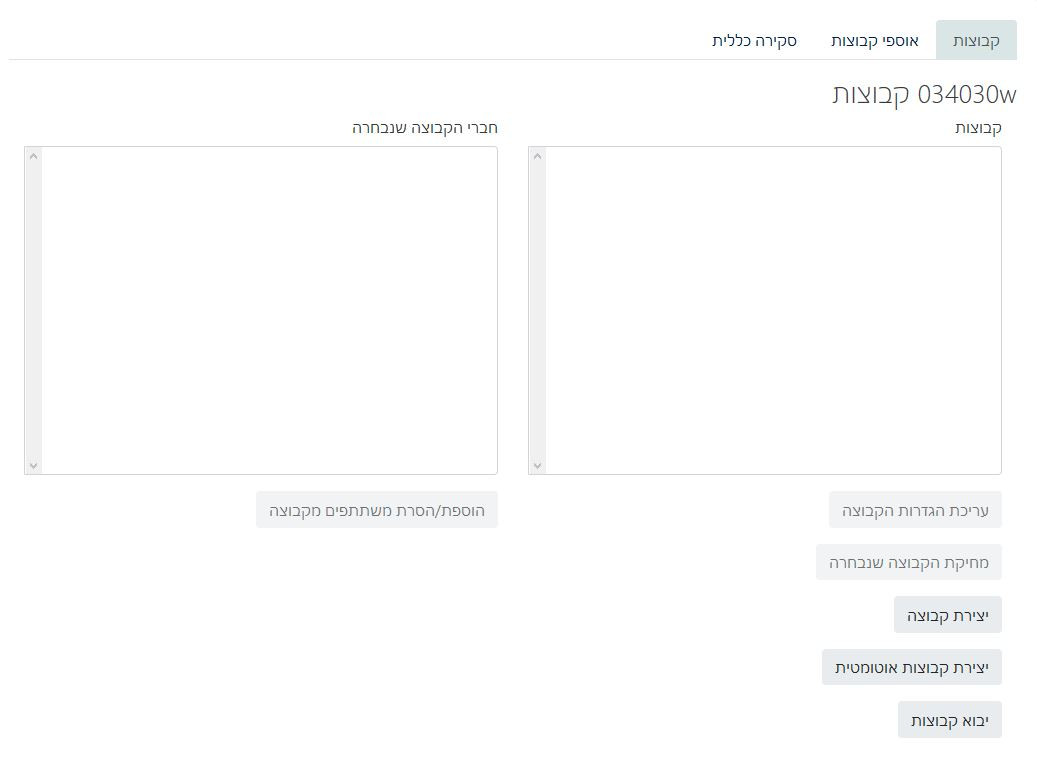Screen dimensions: 1037x767
Task: Open the אוספי קבוצות tab
Action: pyautogui.click(x=874, y=41)
